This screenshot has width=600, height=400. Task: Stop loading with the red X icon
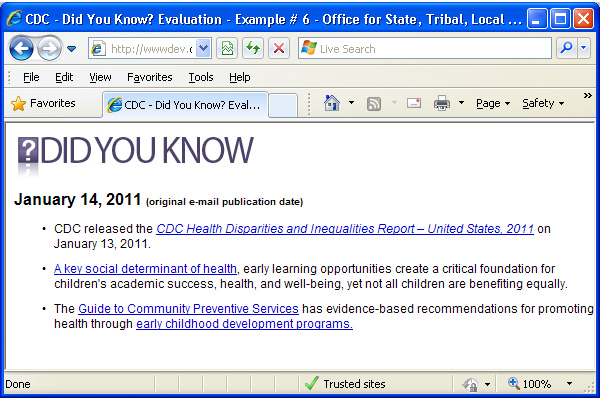[279, 49]
